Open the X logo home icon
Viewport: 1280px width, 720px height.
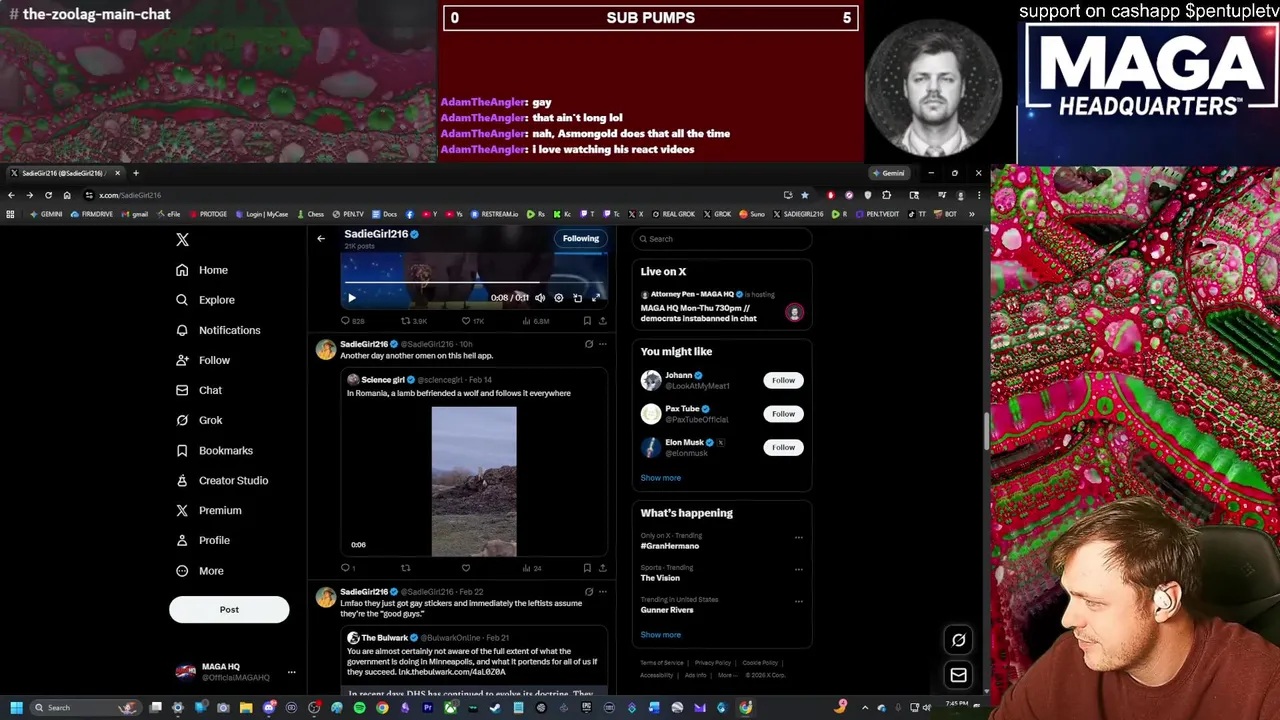coord(182,240)
